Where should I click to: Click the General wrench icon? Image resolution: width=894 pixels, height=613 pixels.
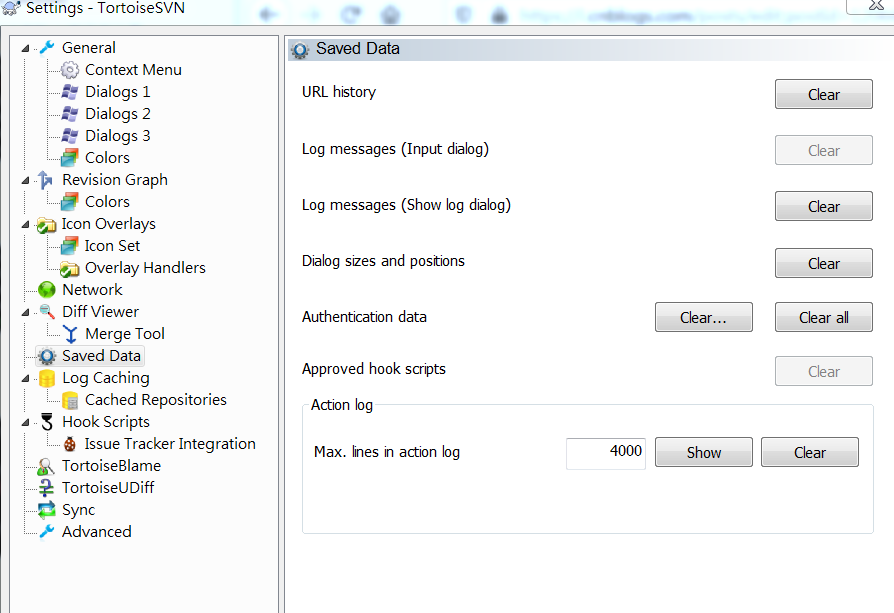[x=47, y=47]
